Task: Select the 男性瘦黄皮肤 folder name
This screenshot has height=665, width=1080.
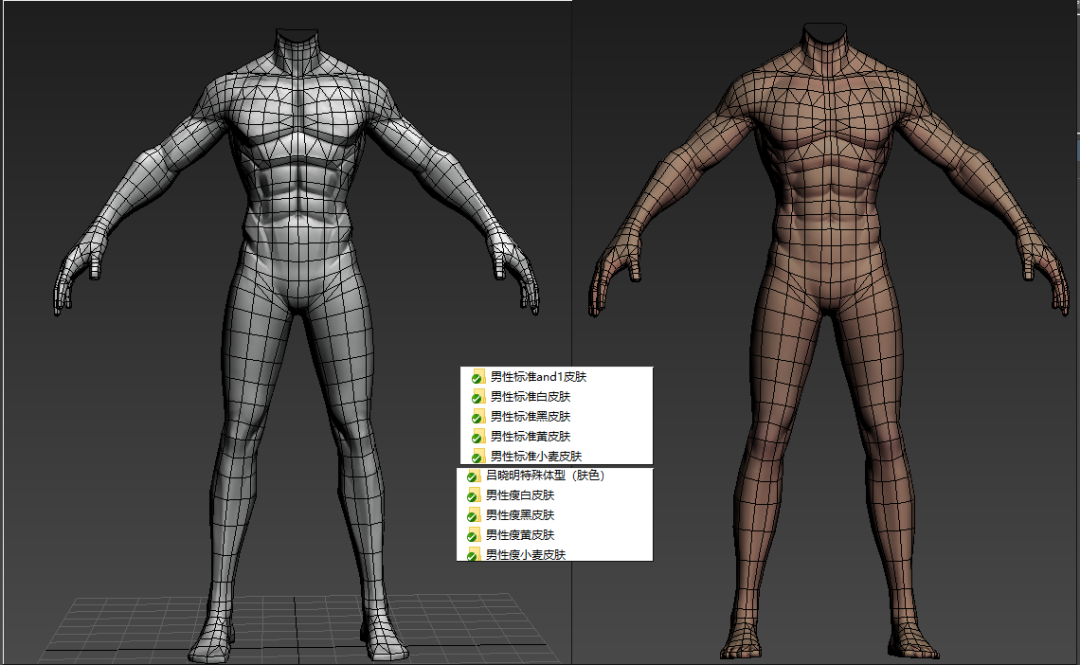Action: tap(520, 535)
